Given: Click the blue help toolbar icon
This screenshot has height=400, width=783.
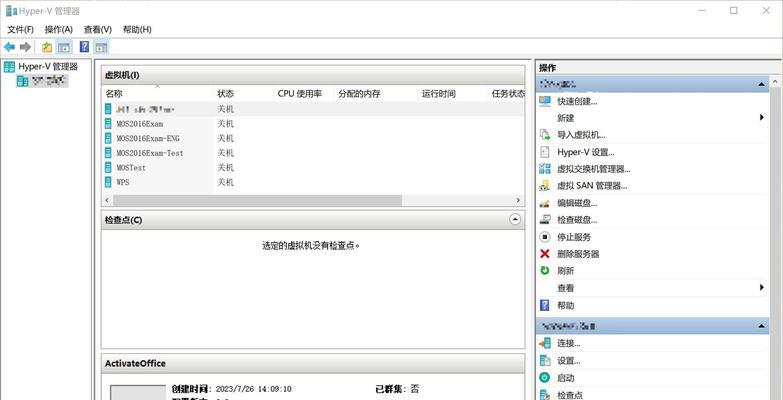Looking at the screenshot, I should coord(84,47).
